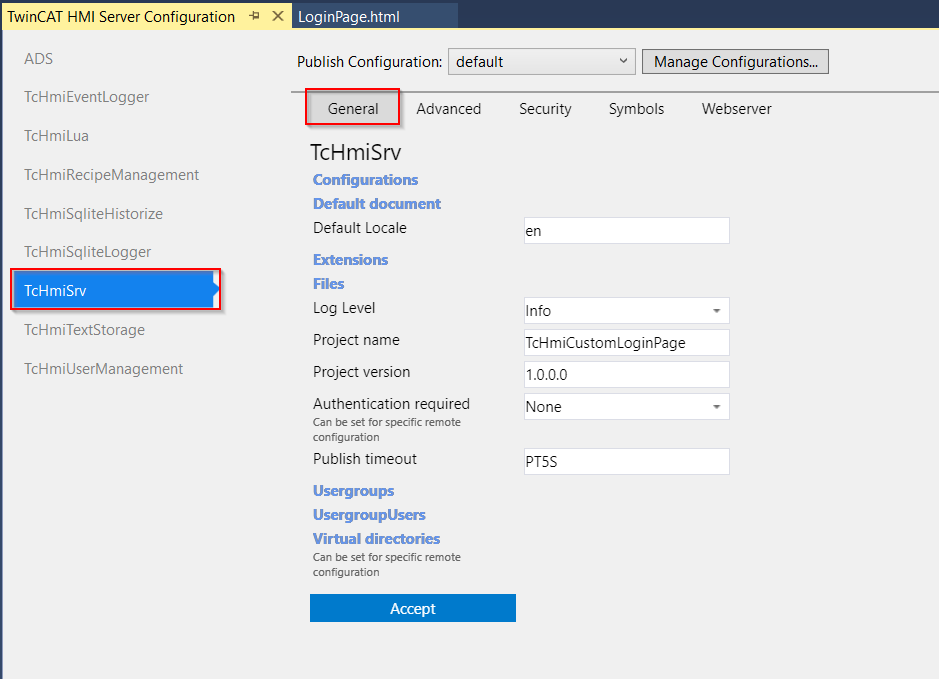
Task: Switch to the LoginPage.html document tab
Action: (349, 17)
